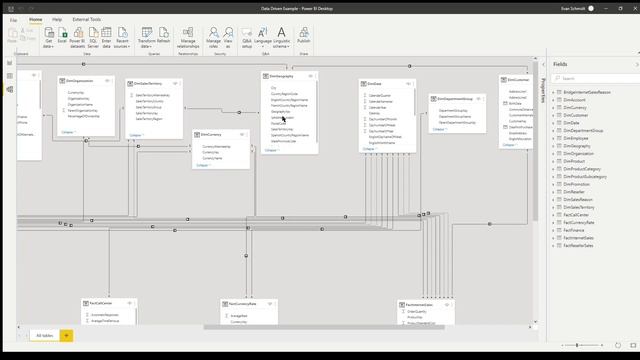Open the Enter data dialog
This screenshot has height=360, width=640.
106,38
